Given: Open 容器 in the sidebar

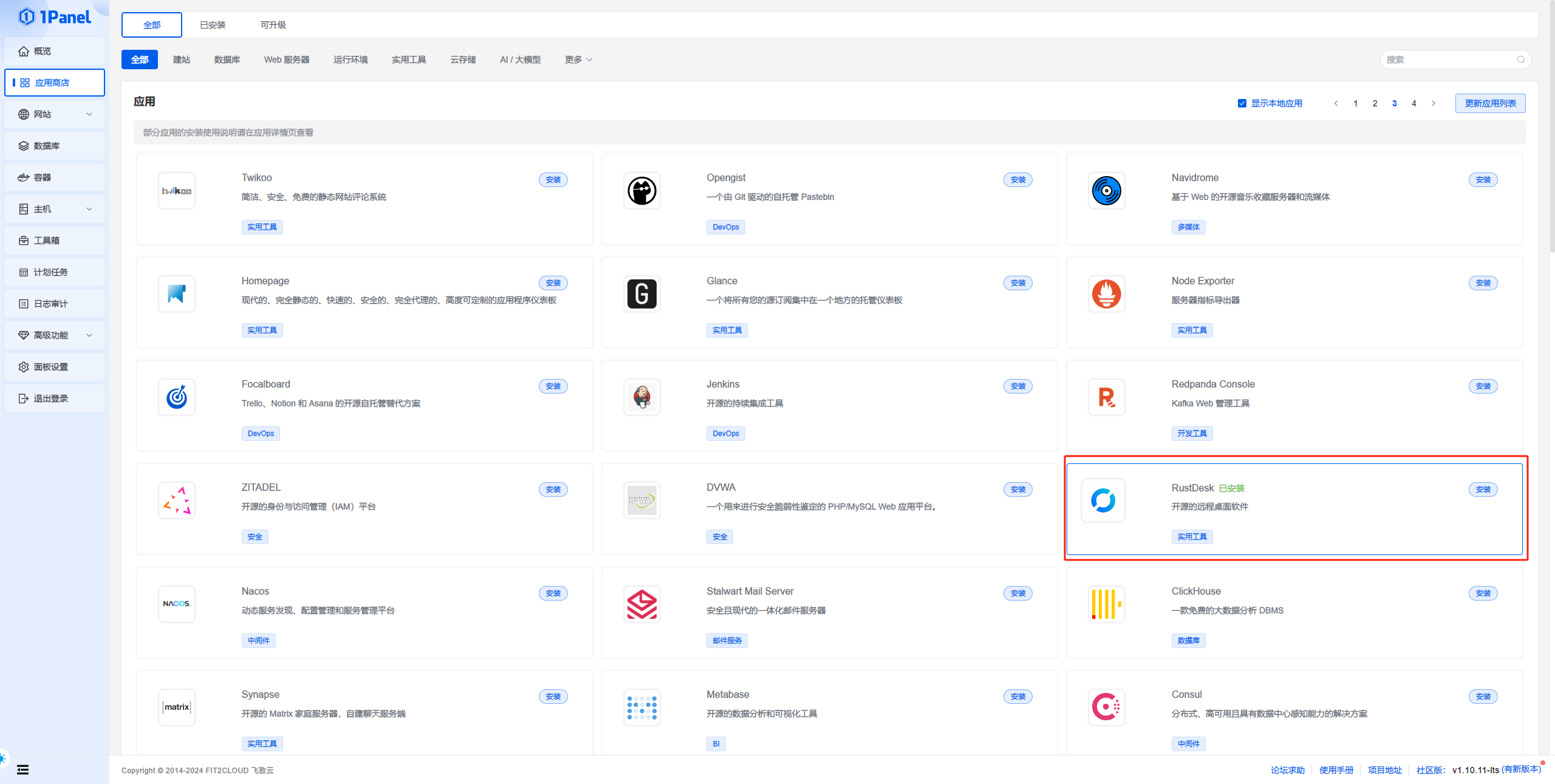Looking at the screenshot, I should (x=55, y=177).
